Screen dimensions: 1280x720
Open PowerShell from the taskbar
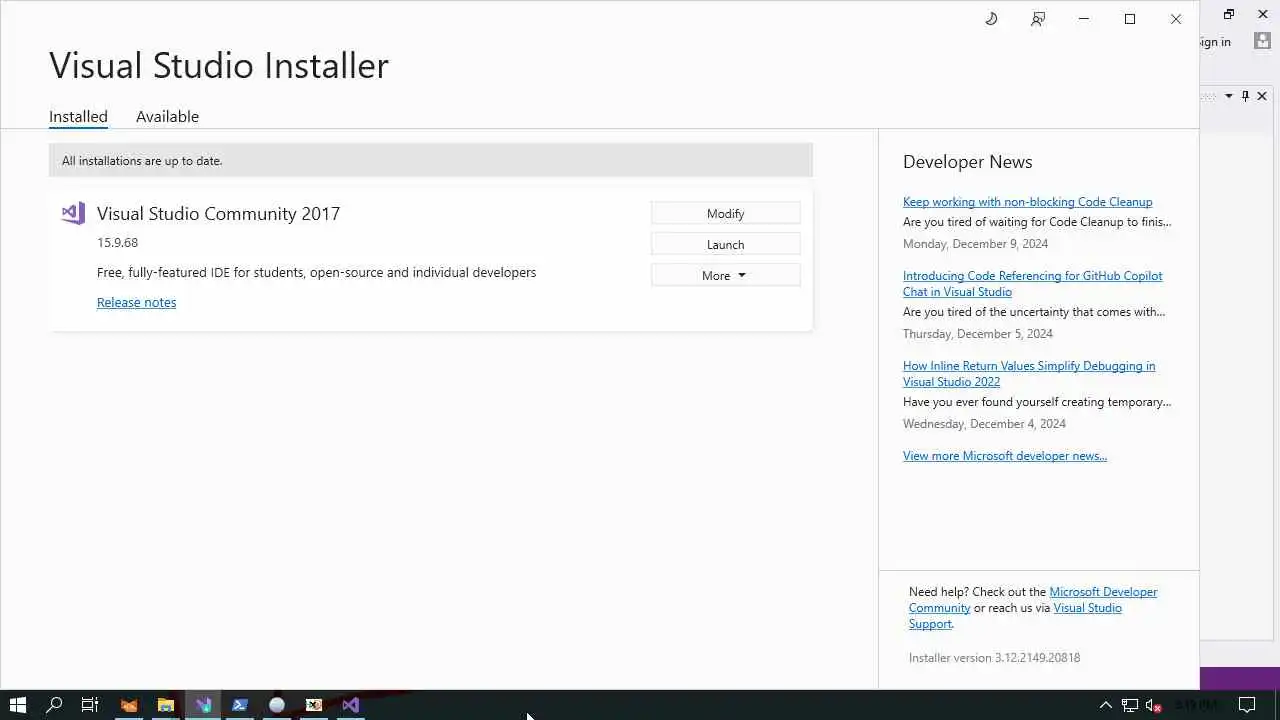240,705
